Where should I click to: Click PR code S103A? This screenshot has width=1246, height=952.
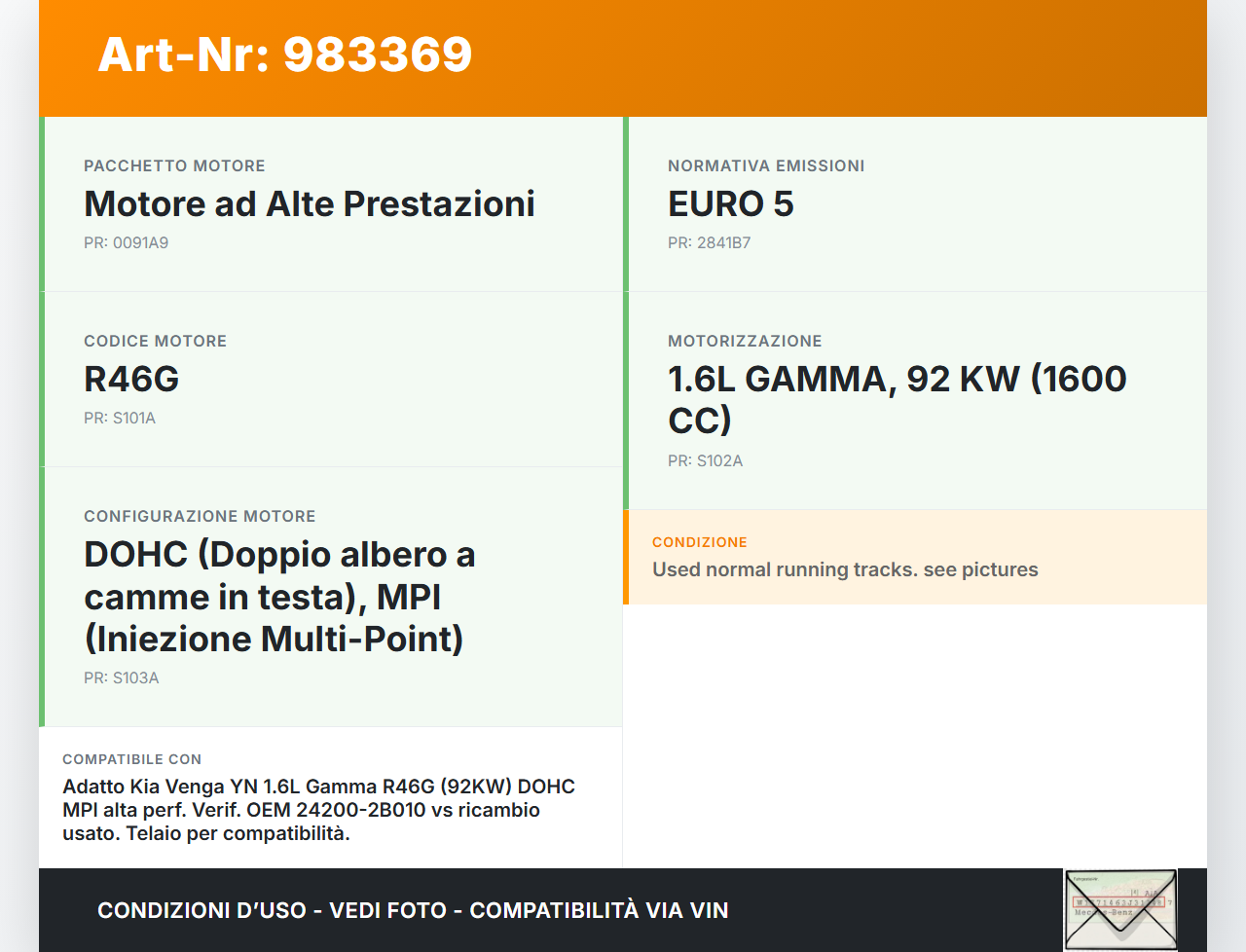pos(121,677)
